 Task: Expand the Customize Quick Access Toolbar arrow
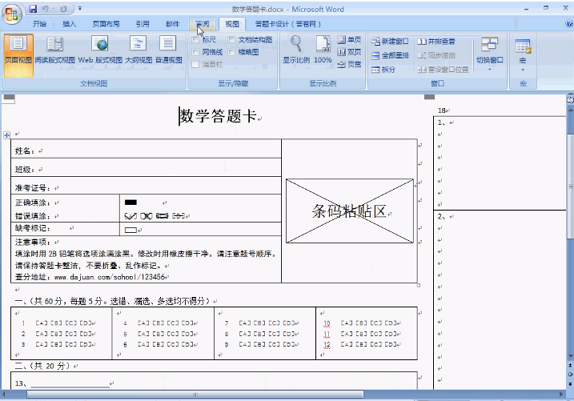point(80,8)
